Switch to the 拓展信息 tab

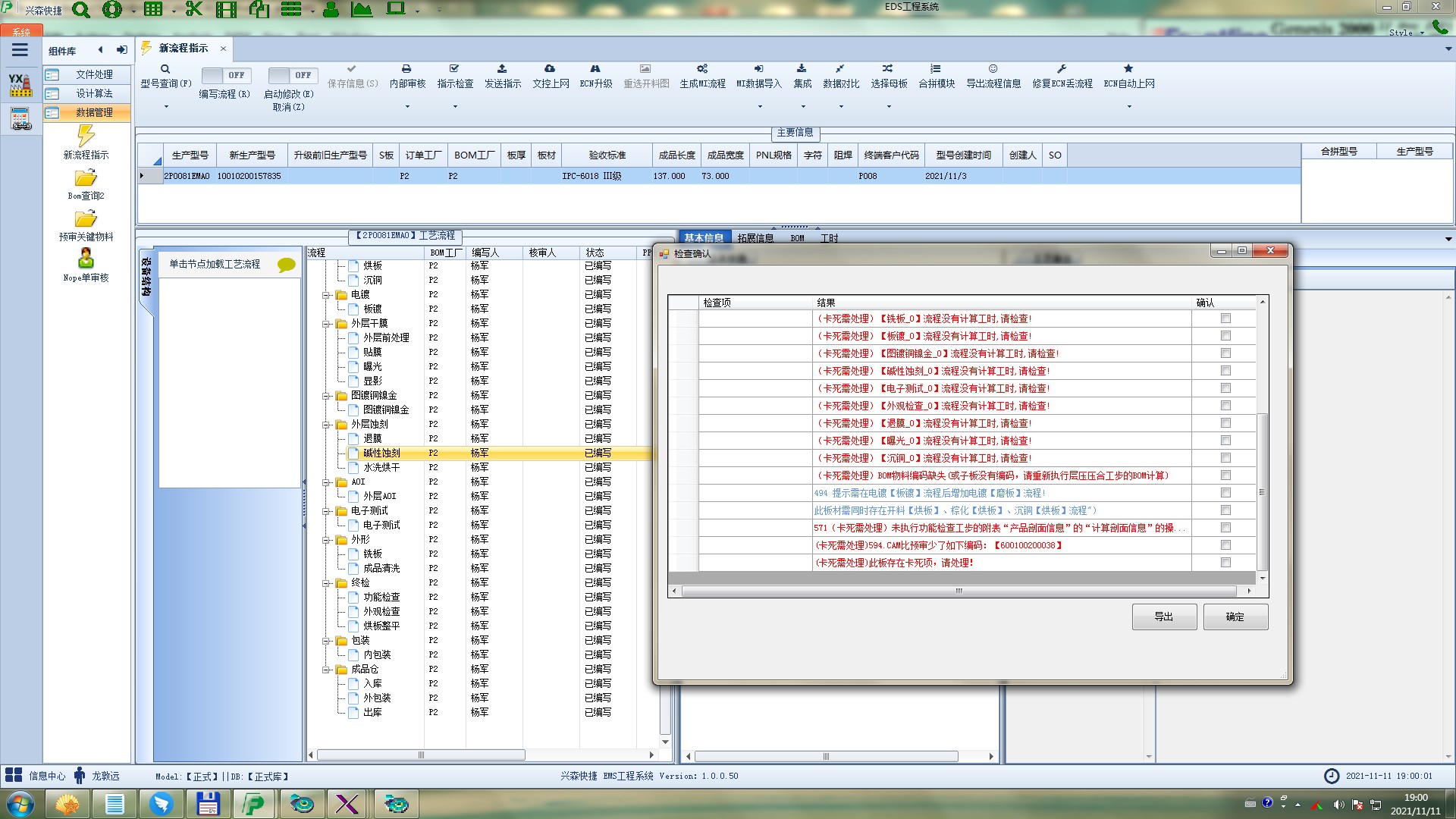point(755,238)
